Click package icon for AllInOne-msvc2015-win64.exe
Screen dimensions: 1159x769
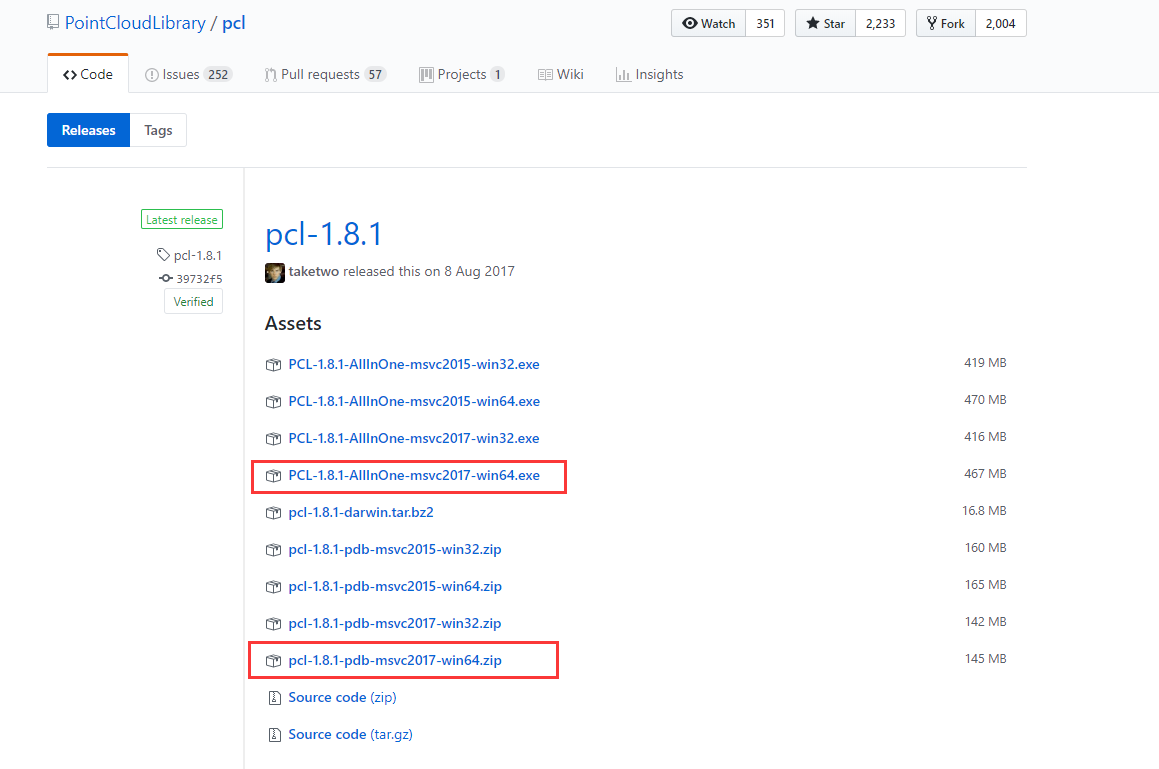[x=273, y=402]
